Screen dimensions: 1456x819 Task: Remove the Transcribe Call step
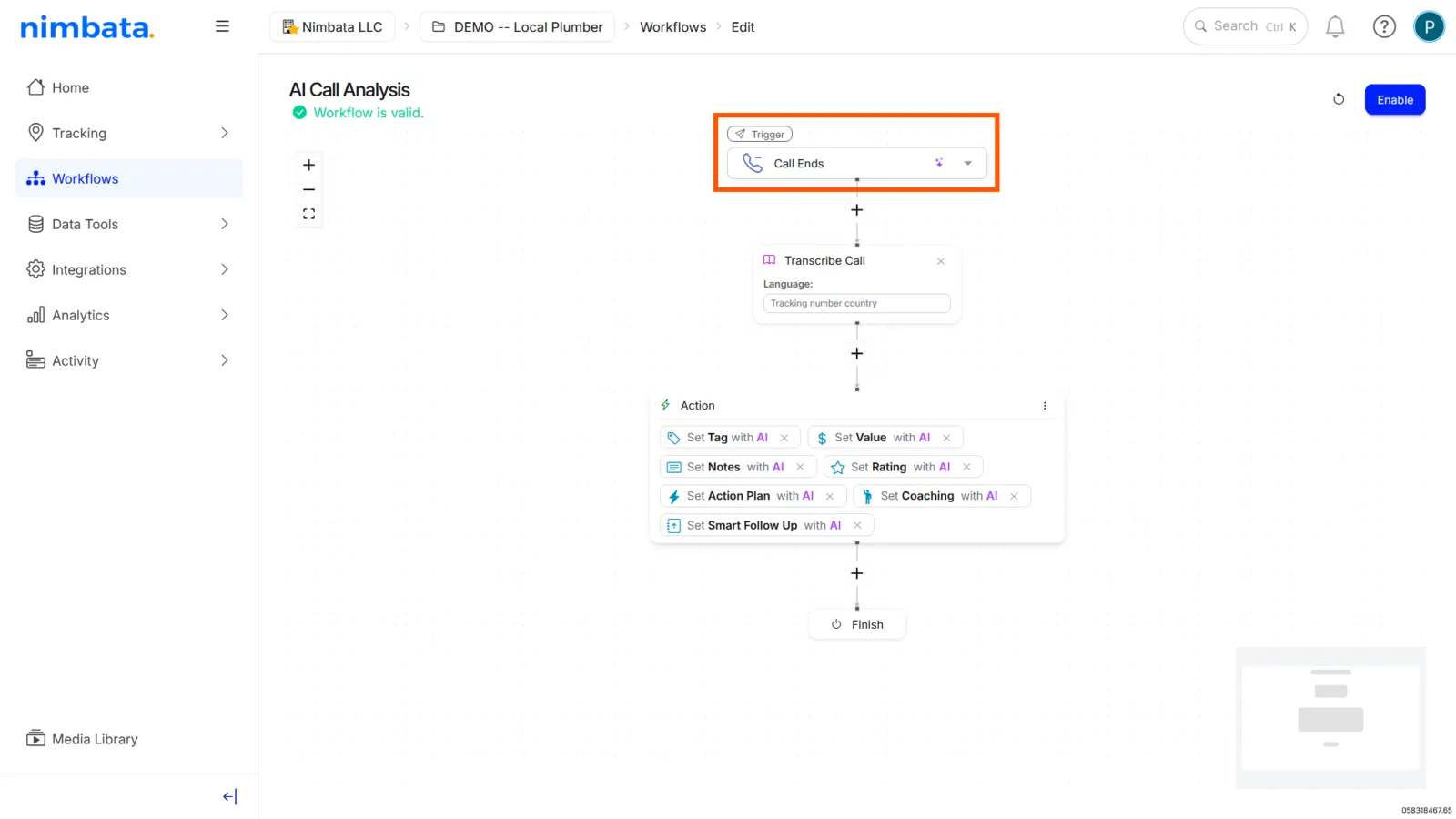point(941,261)
